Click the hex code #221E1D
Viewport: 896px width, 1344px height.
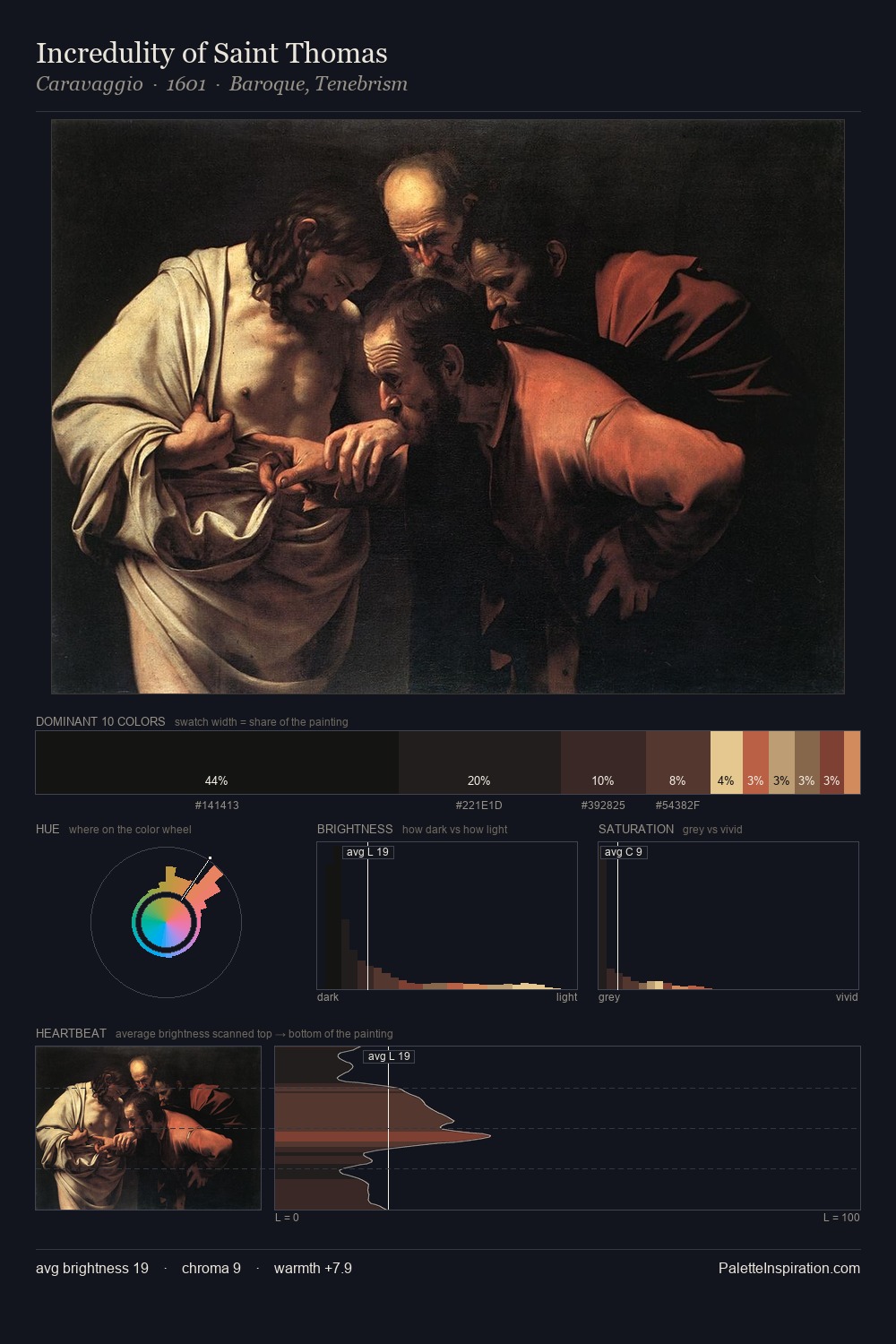(479, 806)
